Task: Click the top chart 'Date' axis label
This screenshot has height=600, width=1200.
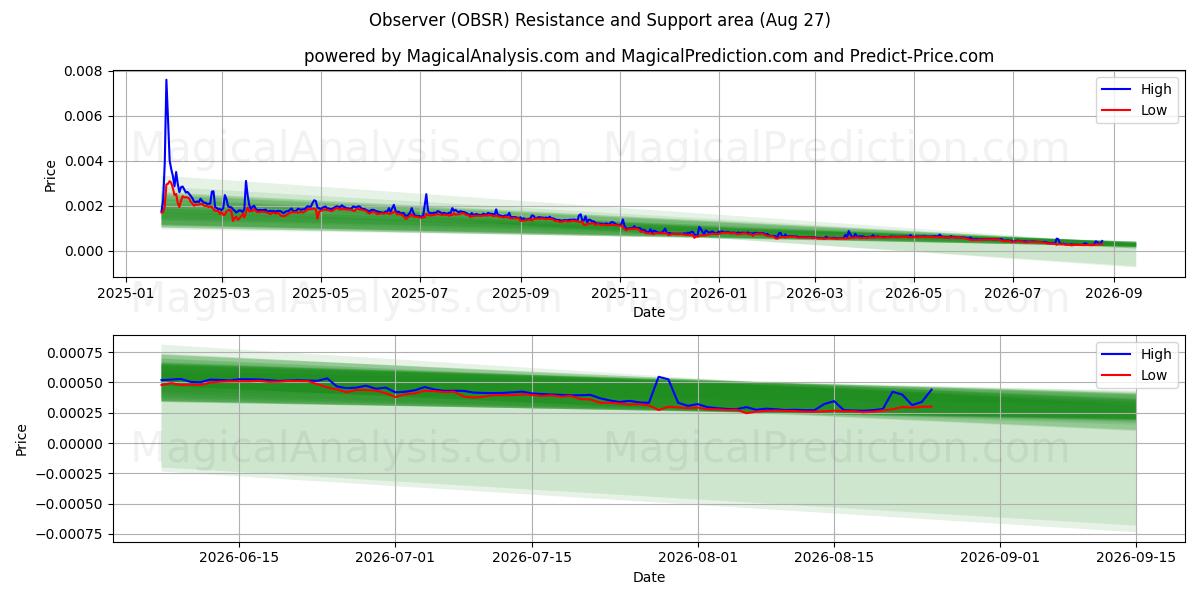Action: point(649,313)
